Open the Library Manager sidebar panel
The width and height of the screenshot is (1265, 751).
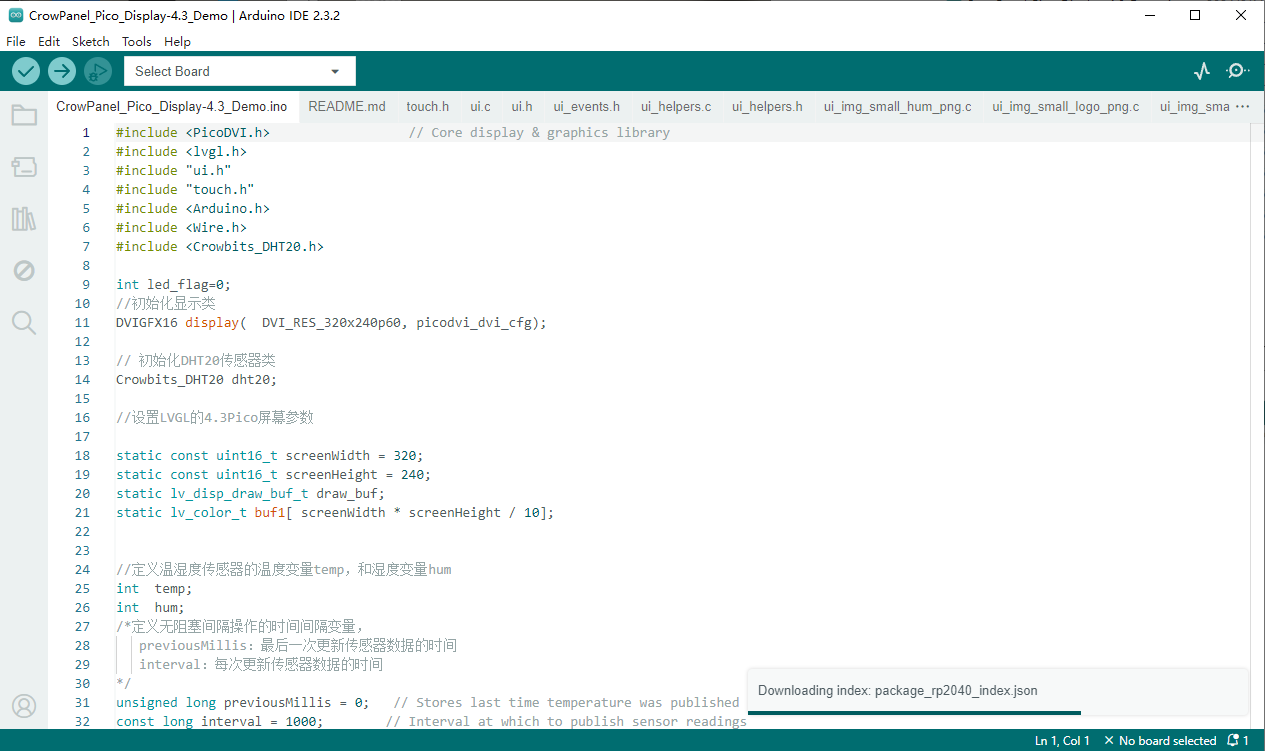tap(24, 219)
